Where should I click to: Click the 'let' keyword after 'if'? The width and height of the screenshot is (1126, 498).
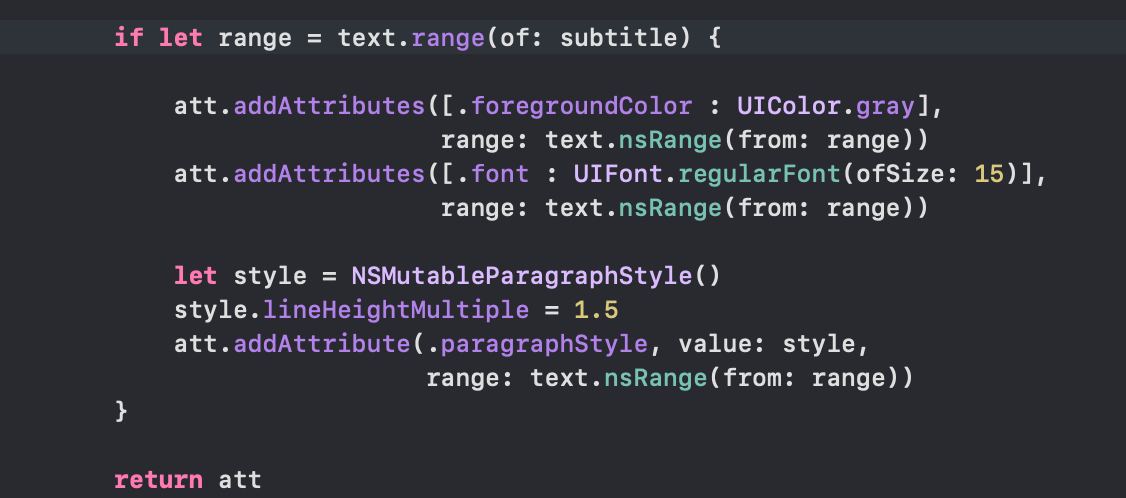pyautogui.click(x=181, y=37)
